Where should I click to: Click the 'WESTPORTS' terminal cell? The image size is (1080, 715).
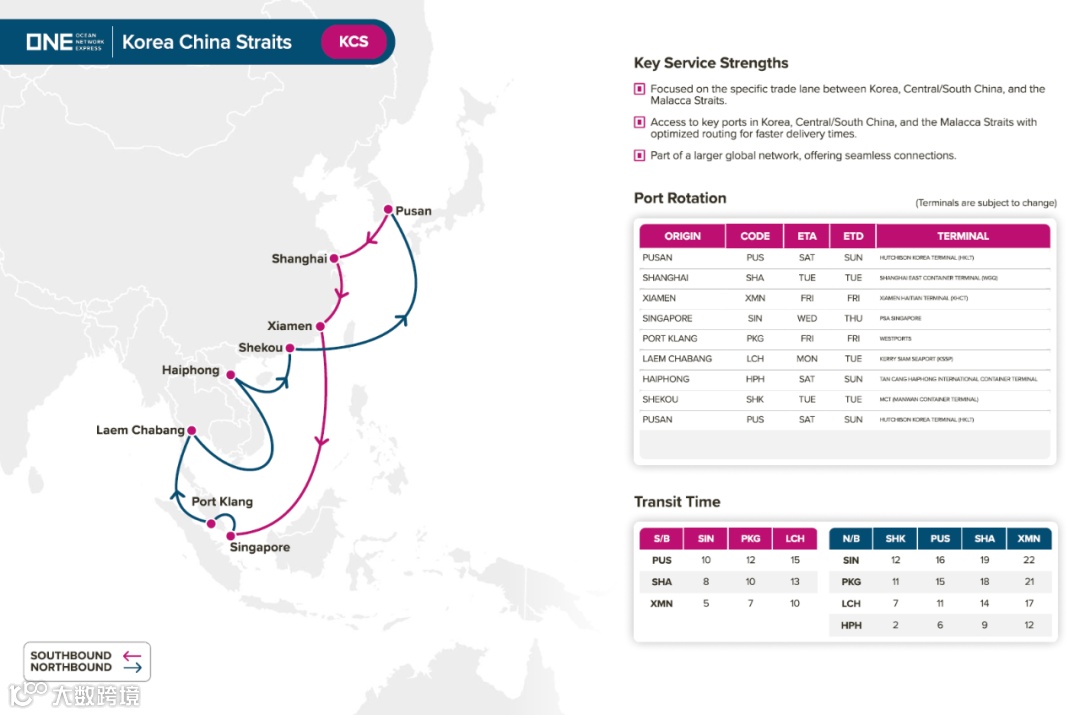895,339
